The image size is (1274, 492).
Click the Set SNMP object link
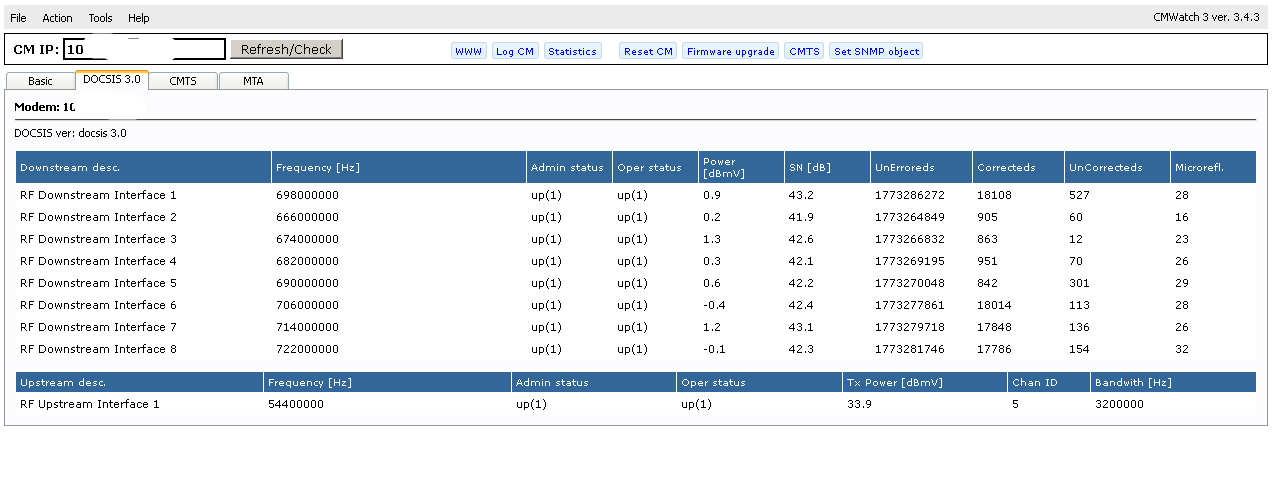[876, 51]
